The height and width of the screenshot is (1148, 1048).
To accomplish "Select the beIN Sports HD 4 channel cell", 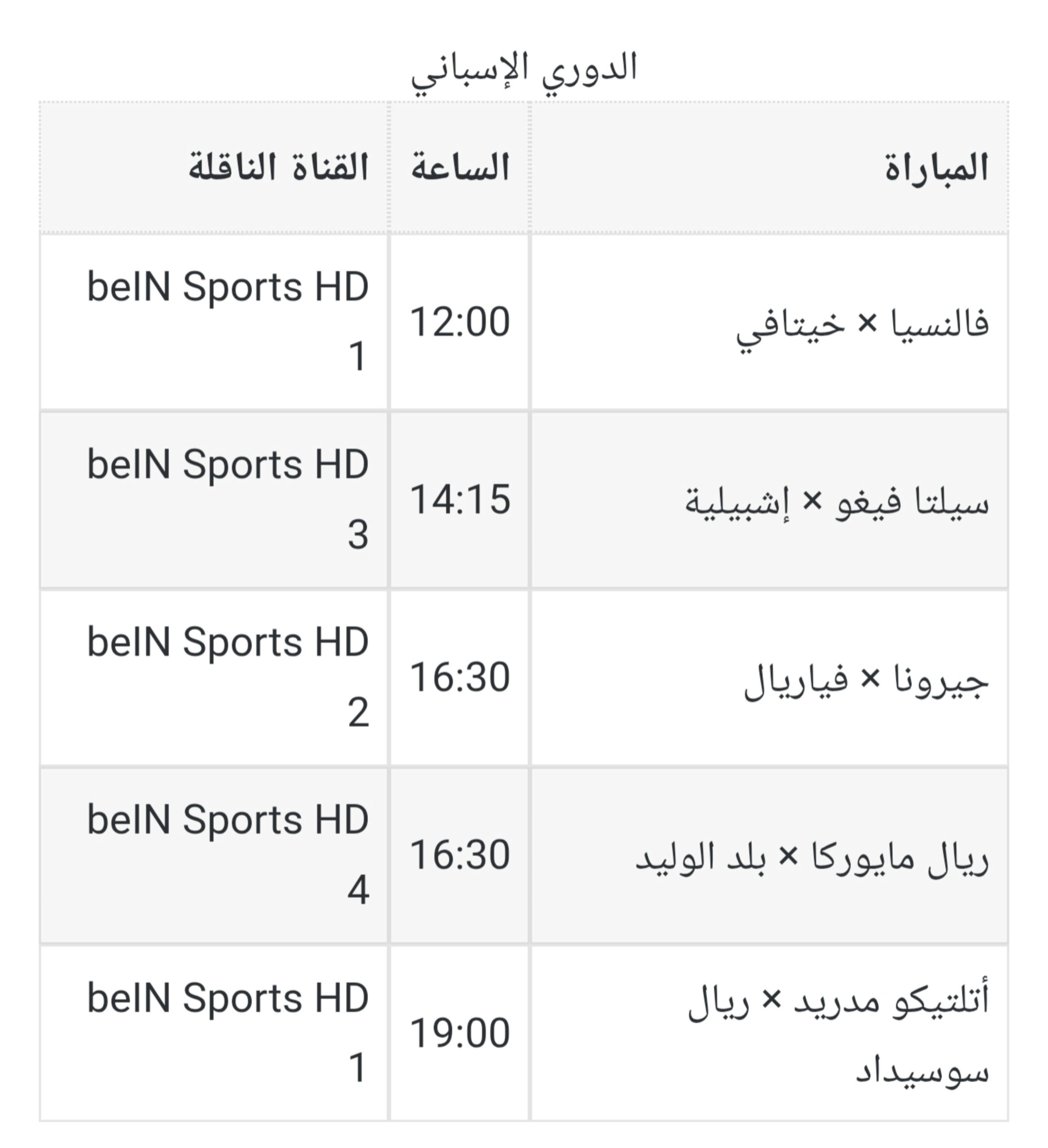I will coord(214,855).
